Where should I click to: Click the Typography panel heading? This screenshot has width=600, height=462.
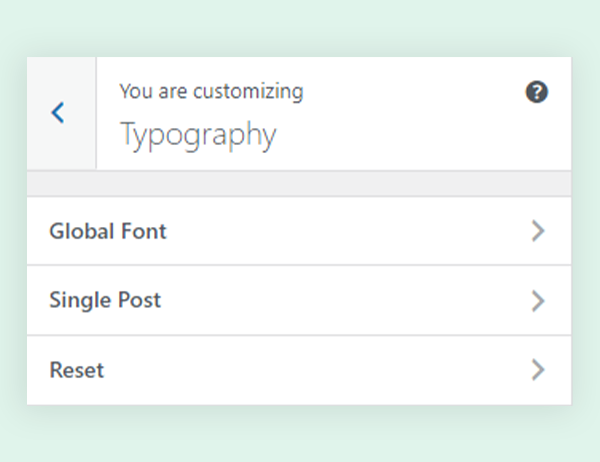click(198, 134)
